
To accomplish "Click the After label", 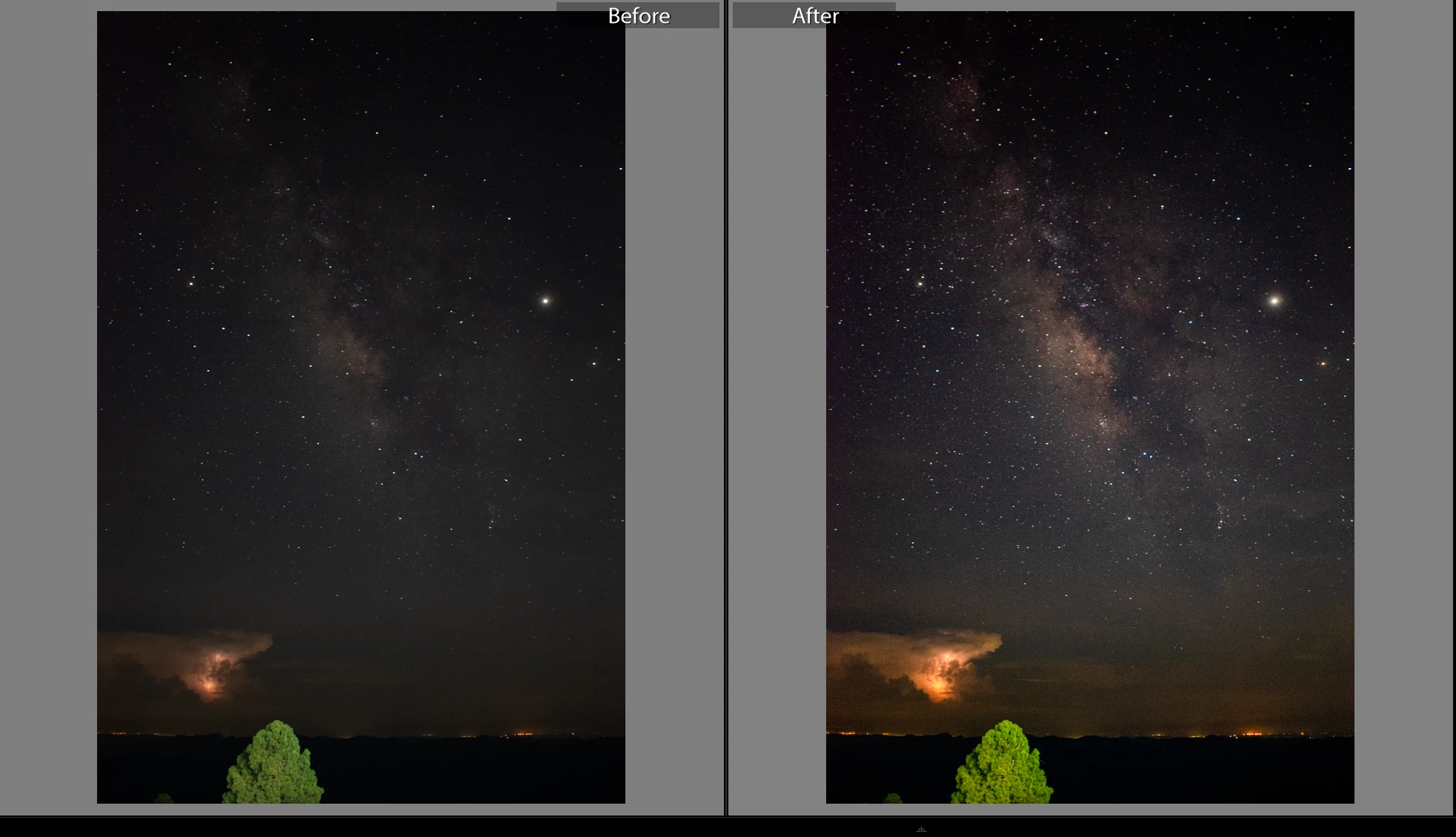I will click(814, 16).
